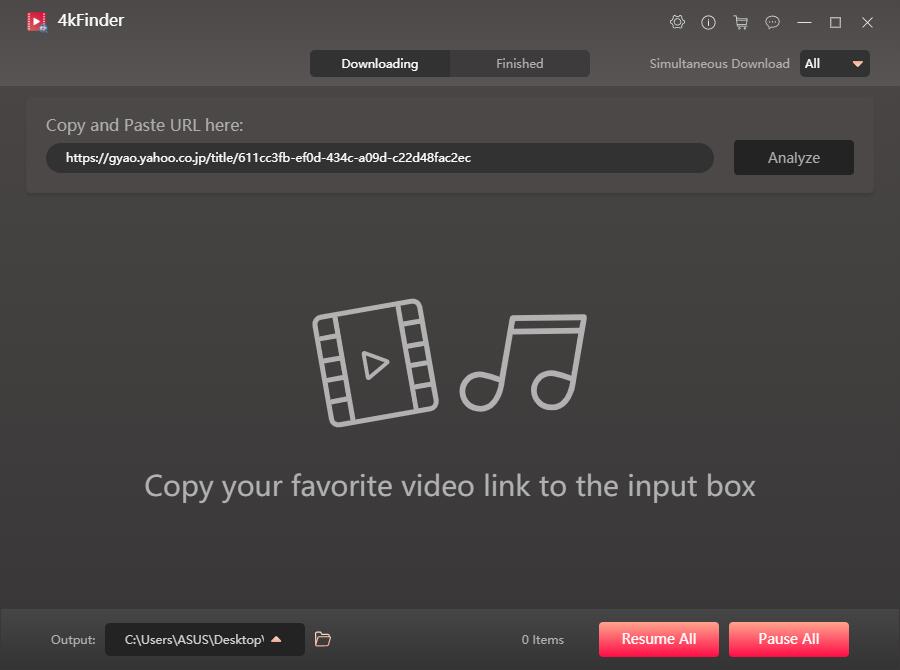The width and height of the screenshot is (900, 670).
Task: Select the URL input field
Action: coord(378,157)
